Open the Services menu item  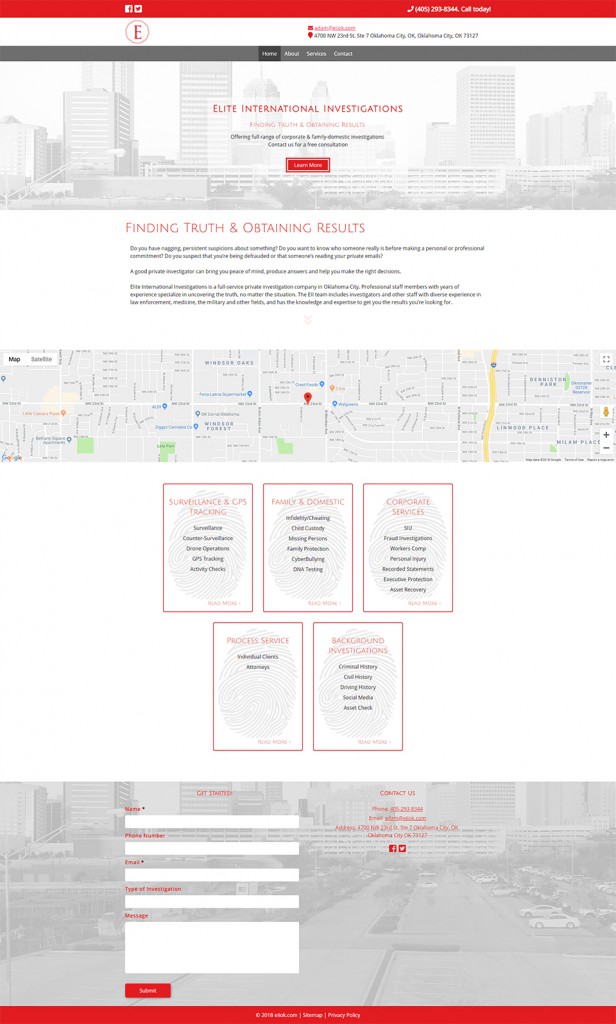pos(316,54)
